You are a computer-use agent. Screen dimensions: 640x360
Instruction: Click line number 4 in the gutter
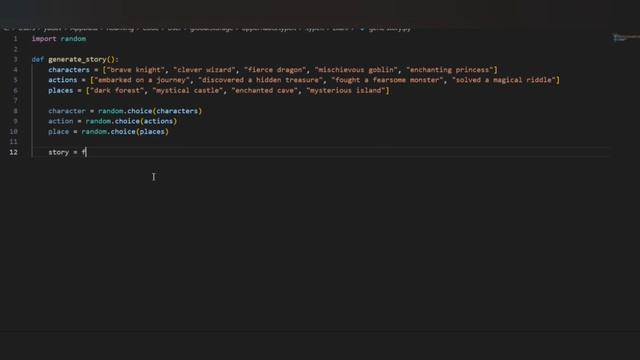point(16,70)
